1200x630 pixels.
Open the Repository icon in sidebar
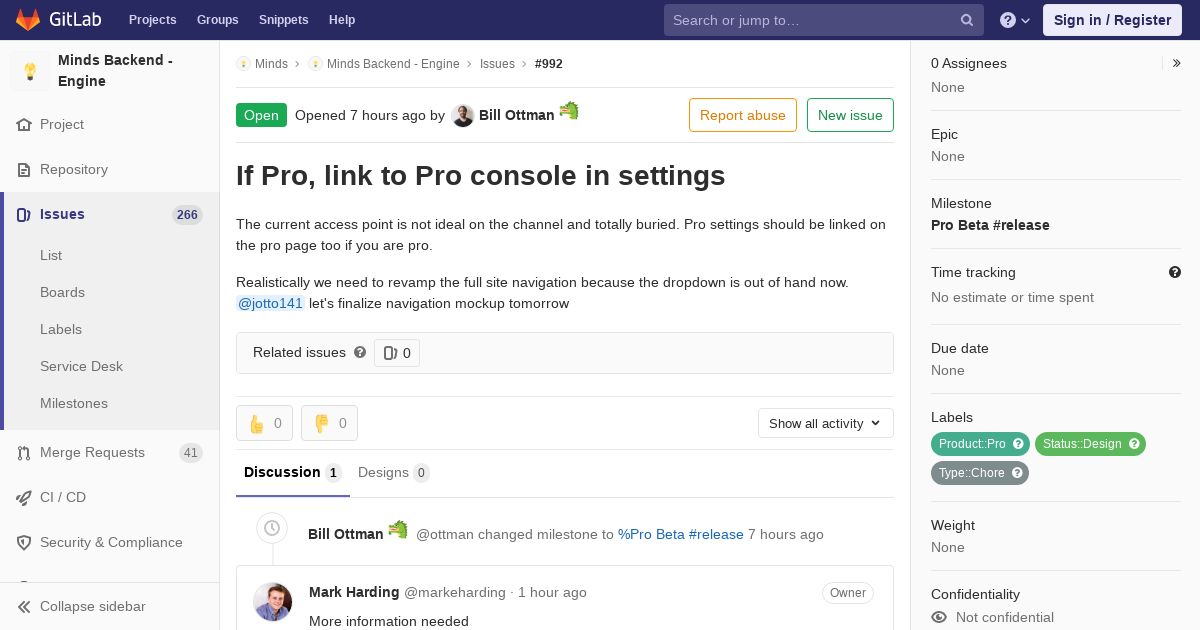point(24,170)
